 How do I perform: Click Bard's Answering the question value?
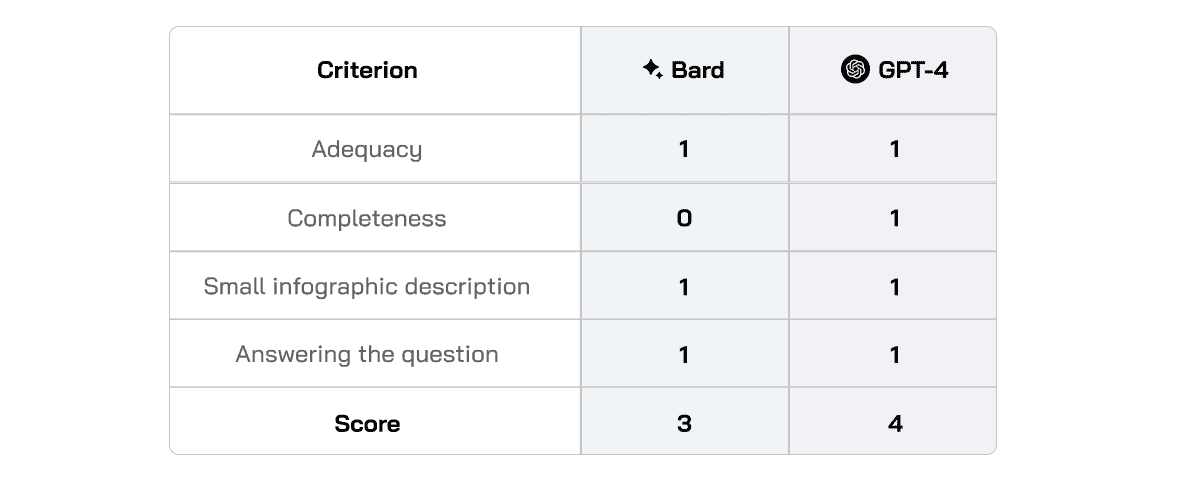coord(684,355)
